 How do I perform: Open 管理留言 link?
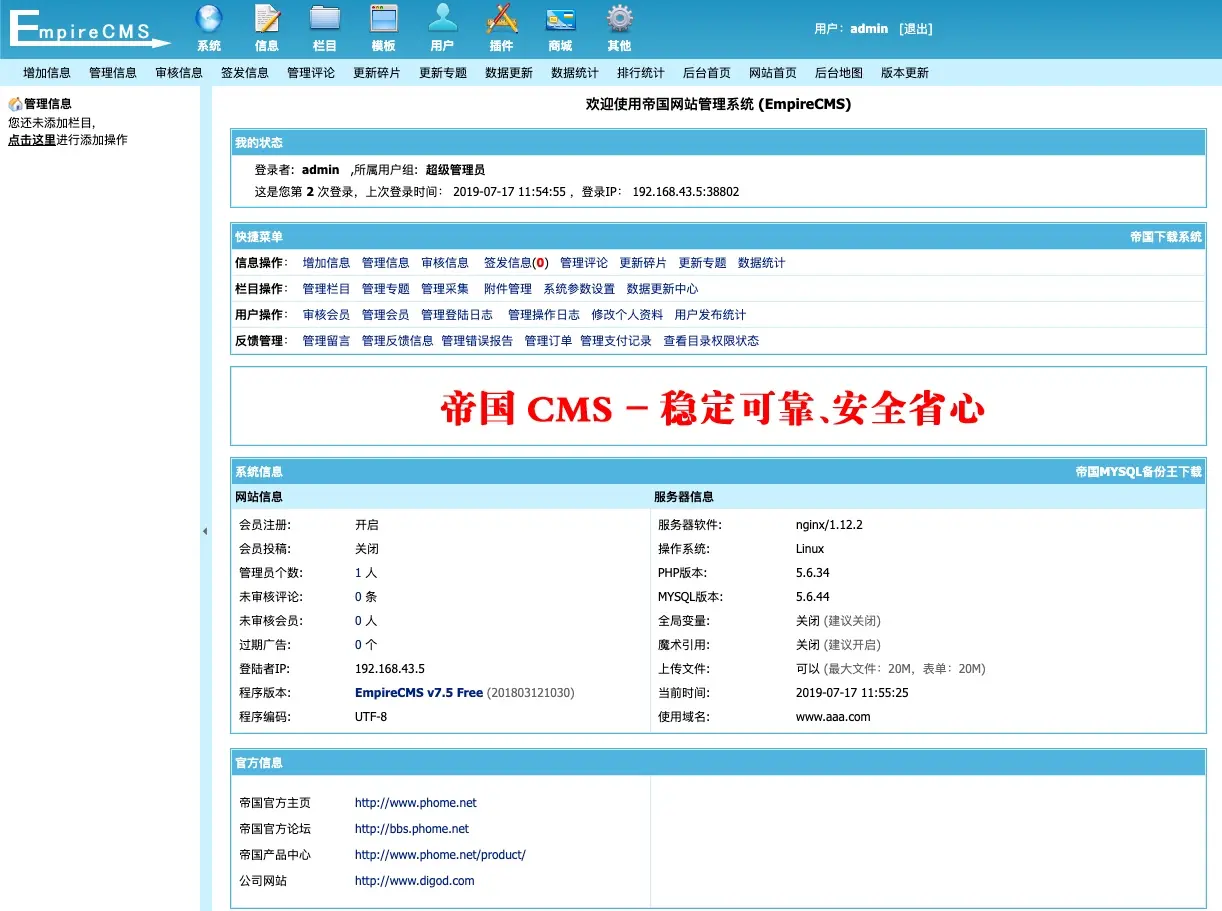(x=327, y=341)
